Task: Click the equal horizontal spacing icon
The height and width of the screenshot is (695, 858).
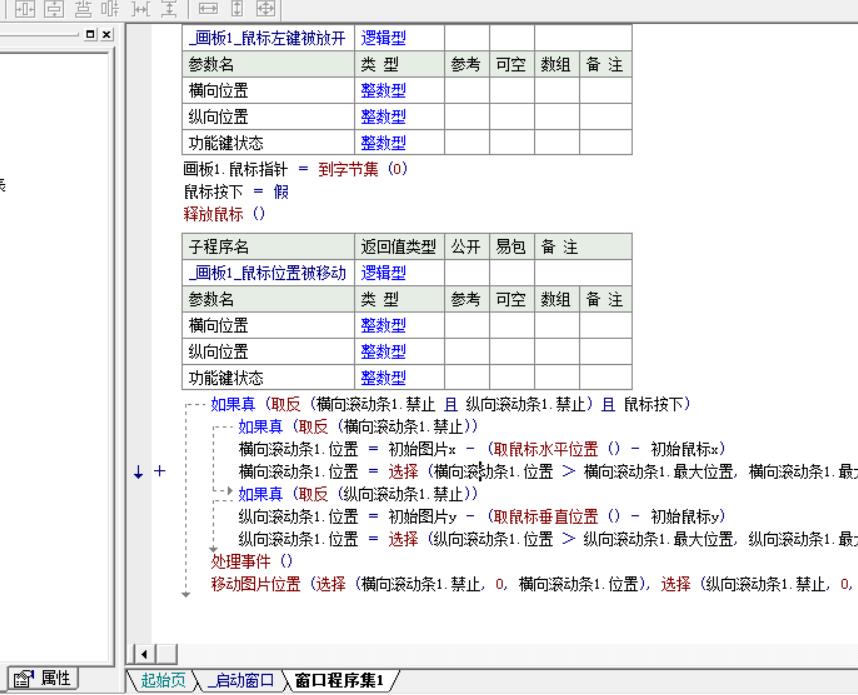Action: click(x=141, y=8)
